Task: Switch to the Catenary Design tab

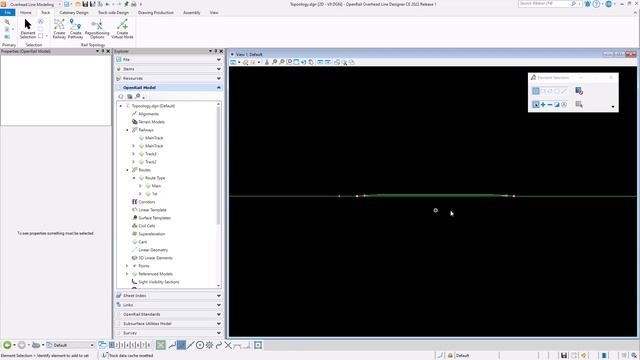Action: point(74,13)
